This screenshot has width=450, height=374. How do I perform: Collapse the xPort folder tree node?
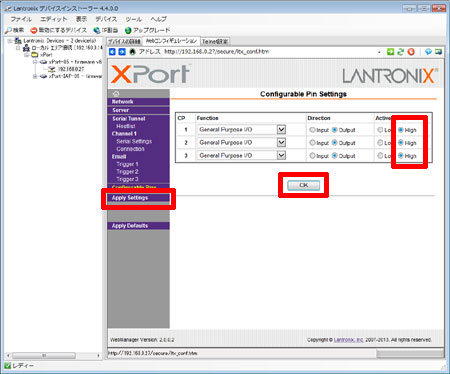tap(26, 55)
